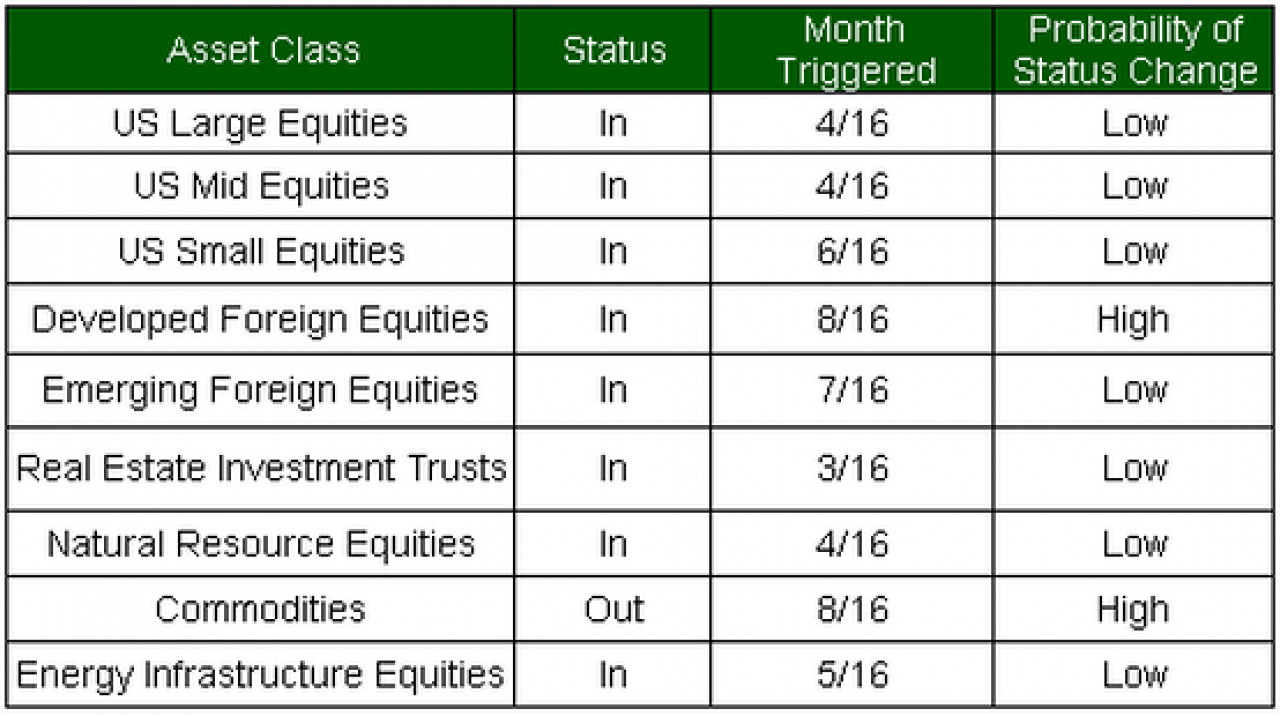Select the 7/16 month triggered cell
1280x716 pixels.
[x=852, y=390]
